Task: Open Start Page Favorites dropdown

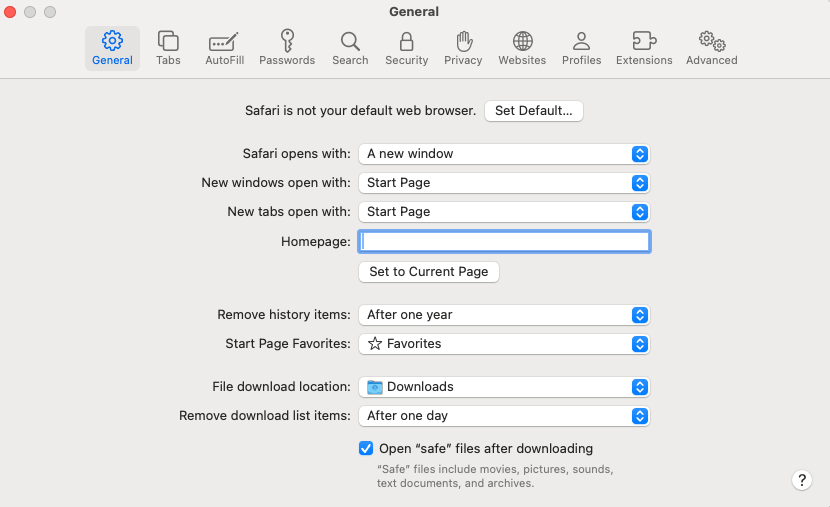Action: coord(504,344)
